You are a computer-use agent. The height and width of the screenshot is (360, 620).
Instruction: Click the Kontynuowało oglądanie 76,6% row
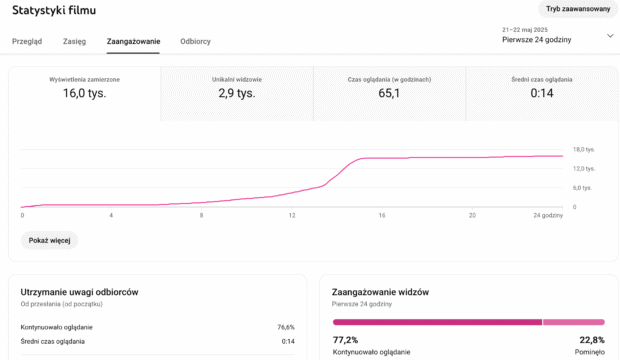click(x=157, y=327)
